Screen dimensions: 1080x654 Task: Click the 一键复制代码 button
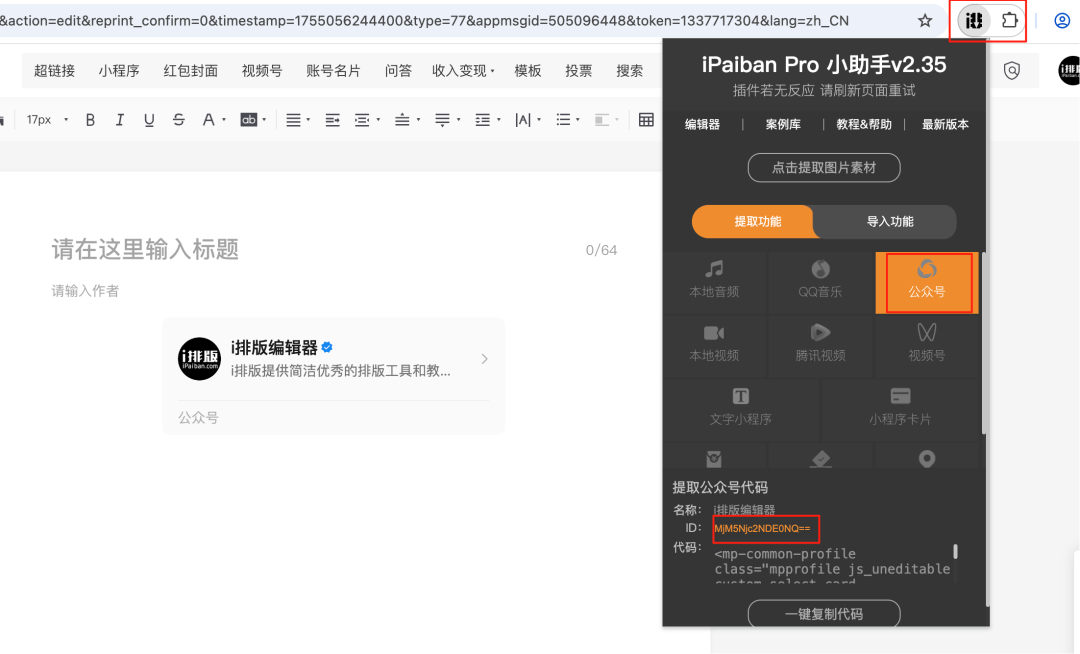pos(824,613)
